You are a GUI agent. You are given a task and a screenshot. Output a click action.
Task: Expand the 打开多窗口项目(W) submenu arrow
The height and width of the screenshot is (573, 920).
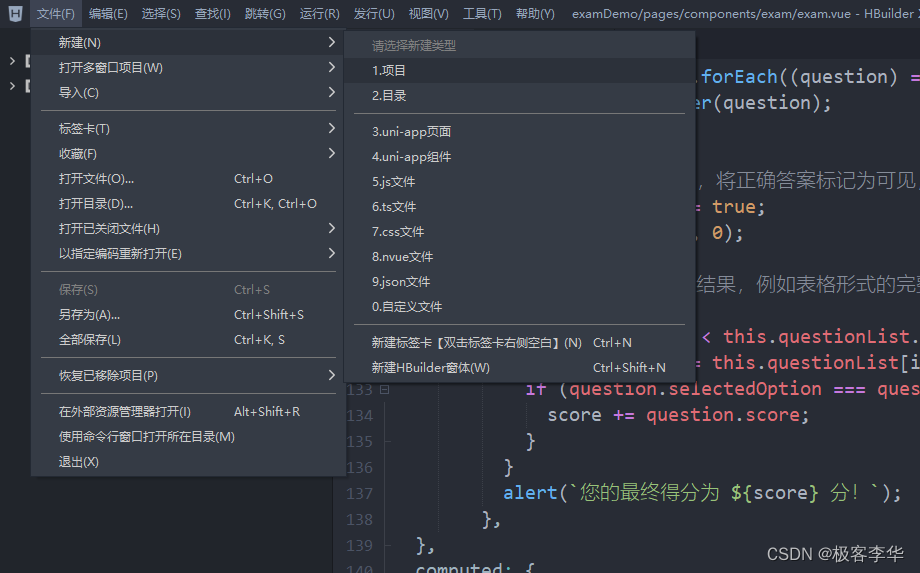(332, 67)
